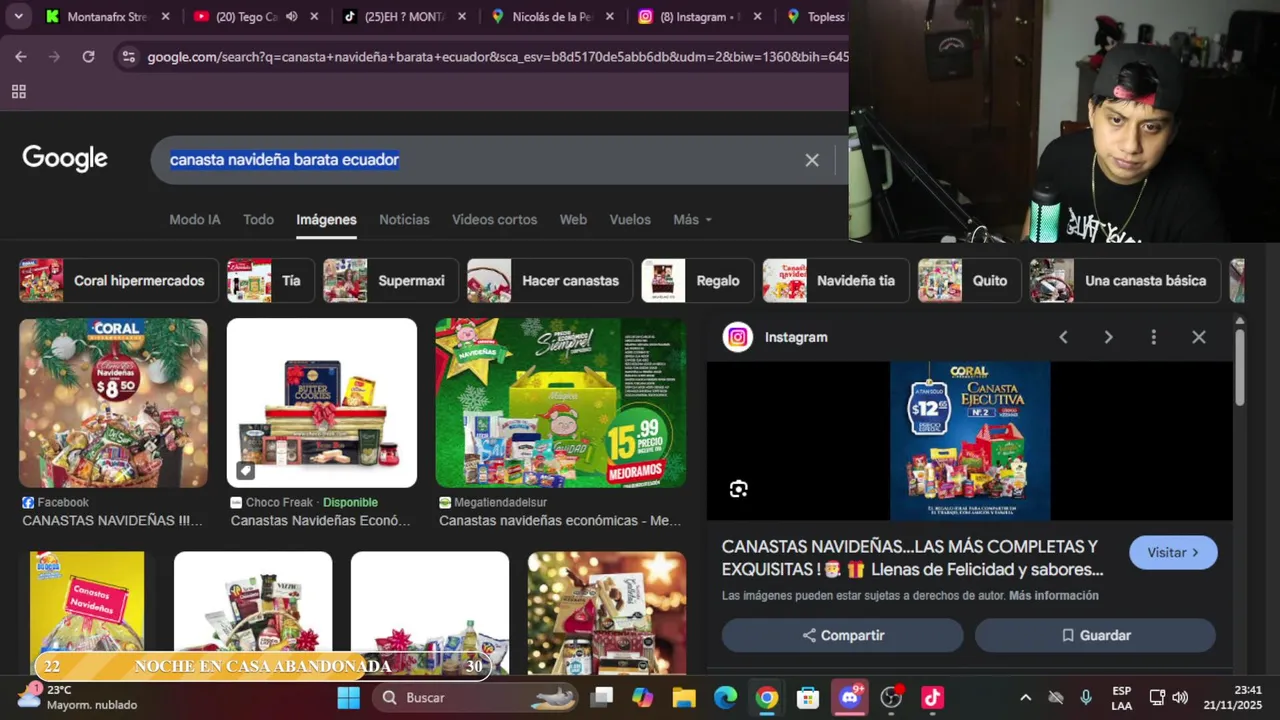
Task: Open Facebook CANASTAS NAVIDEÑAS result link
Action: tap(112, 521)
